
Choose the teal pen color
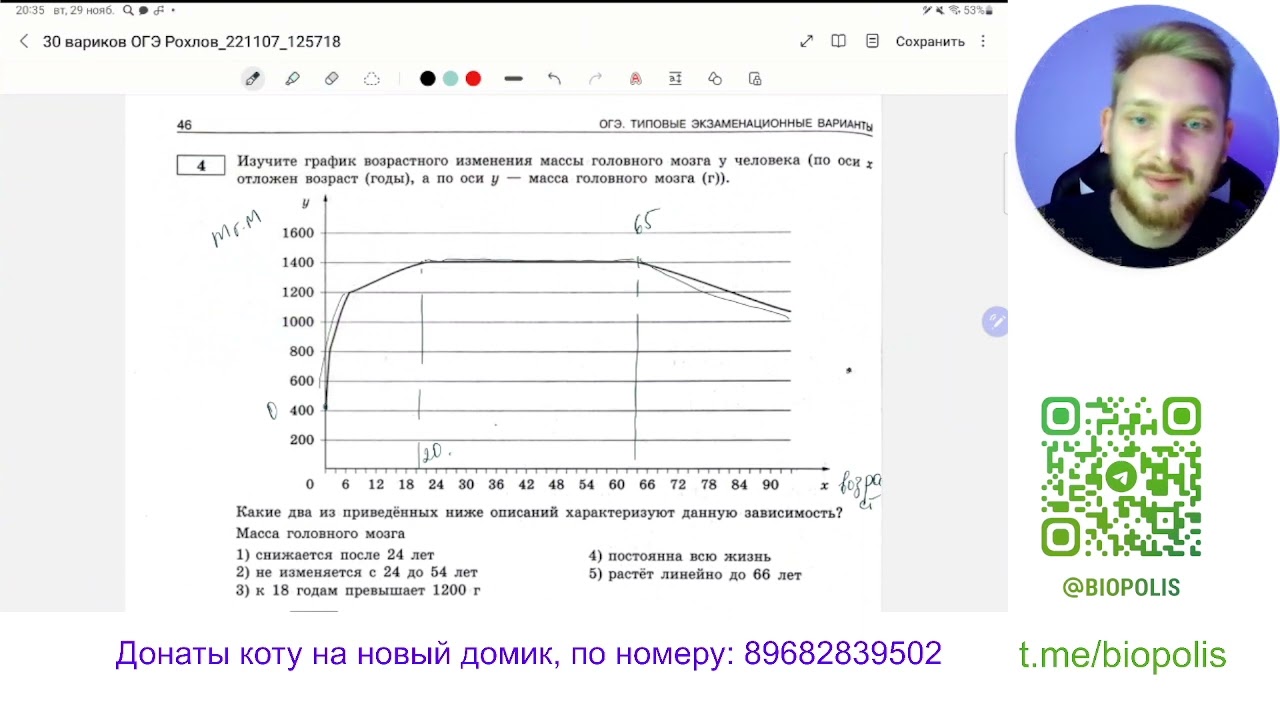451,79
